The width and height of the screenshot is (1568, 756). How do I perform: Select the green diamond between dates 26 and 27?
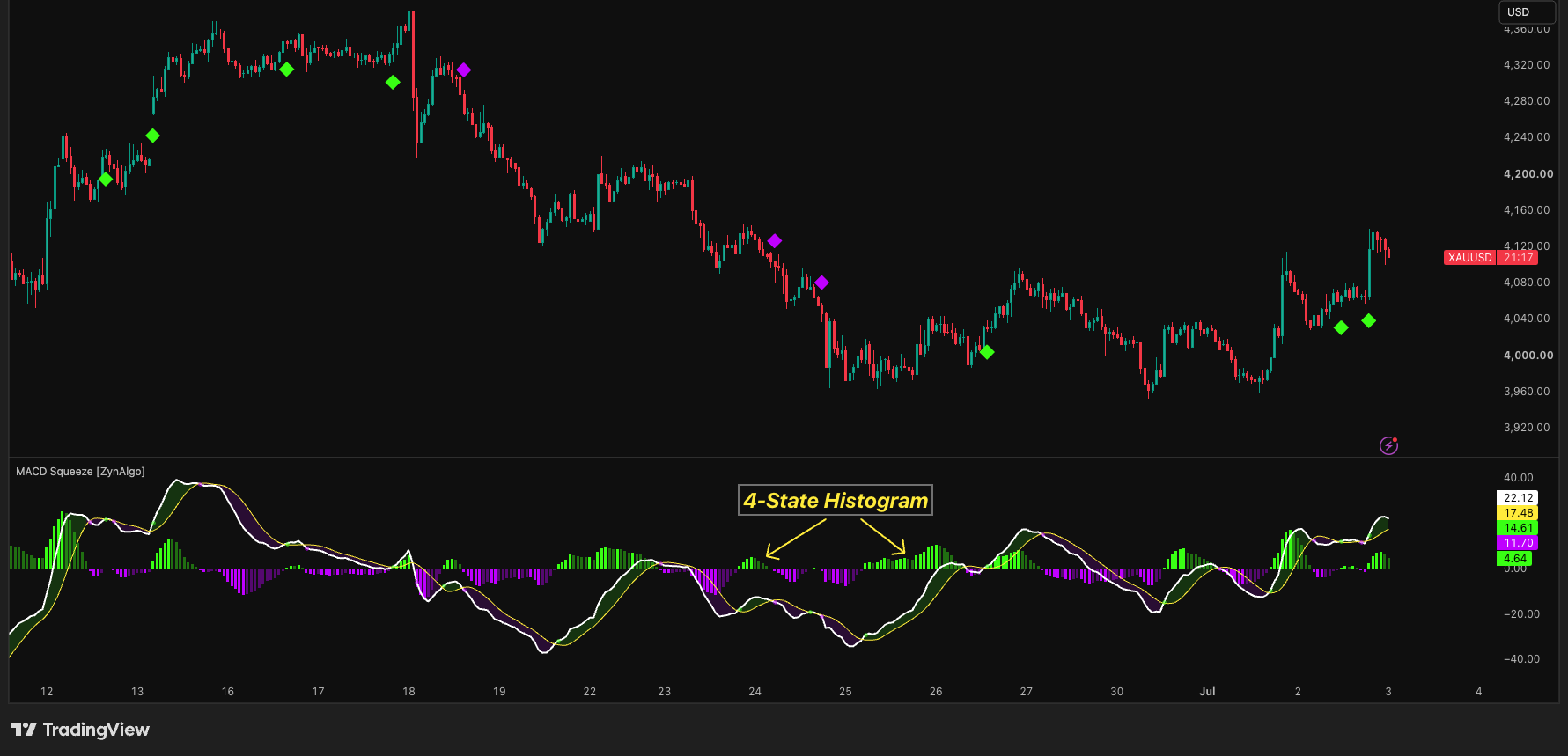click(x=987, y=352)
